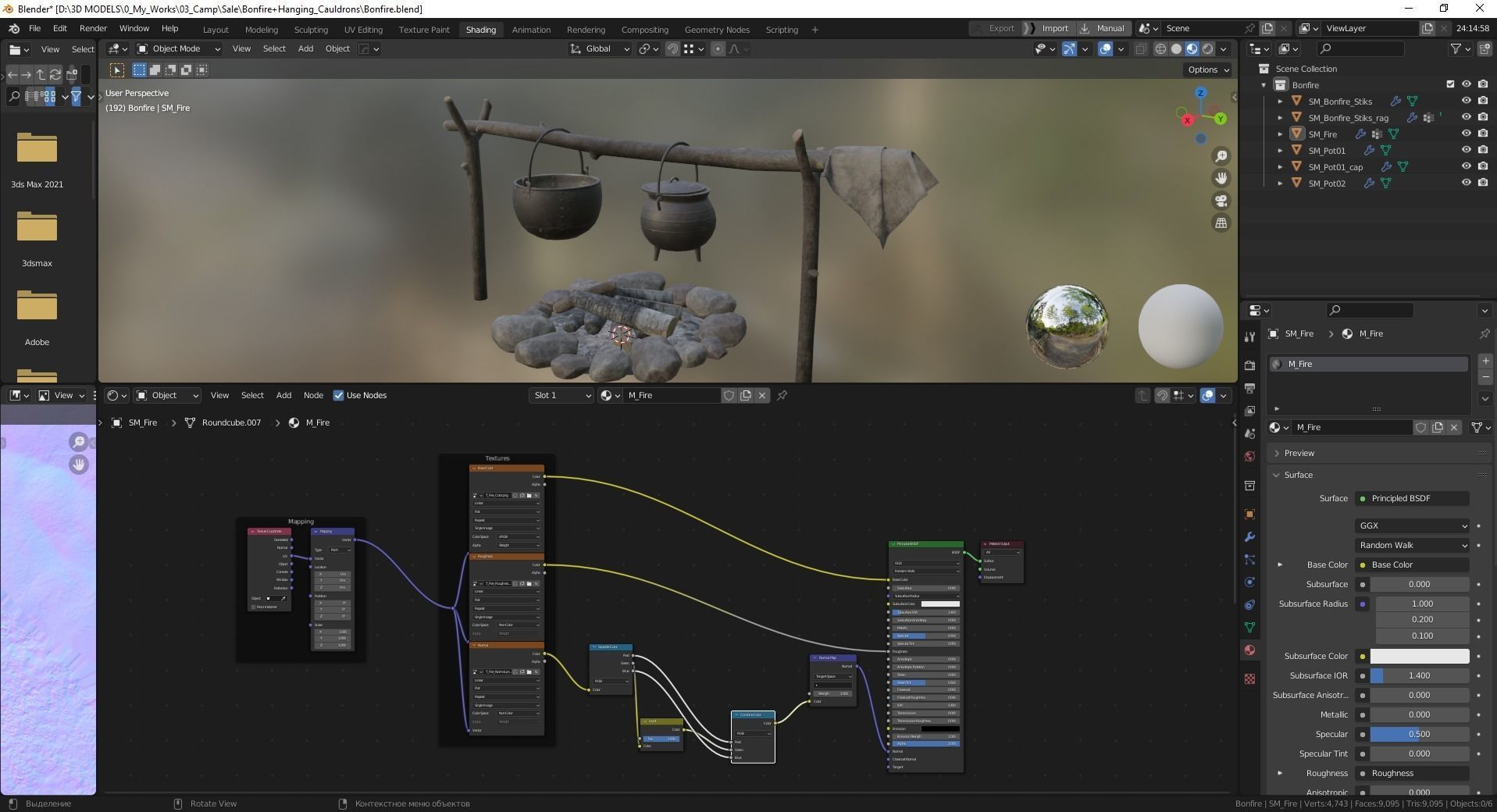
Task: Open the File menu
Action: tap(35, 28)
